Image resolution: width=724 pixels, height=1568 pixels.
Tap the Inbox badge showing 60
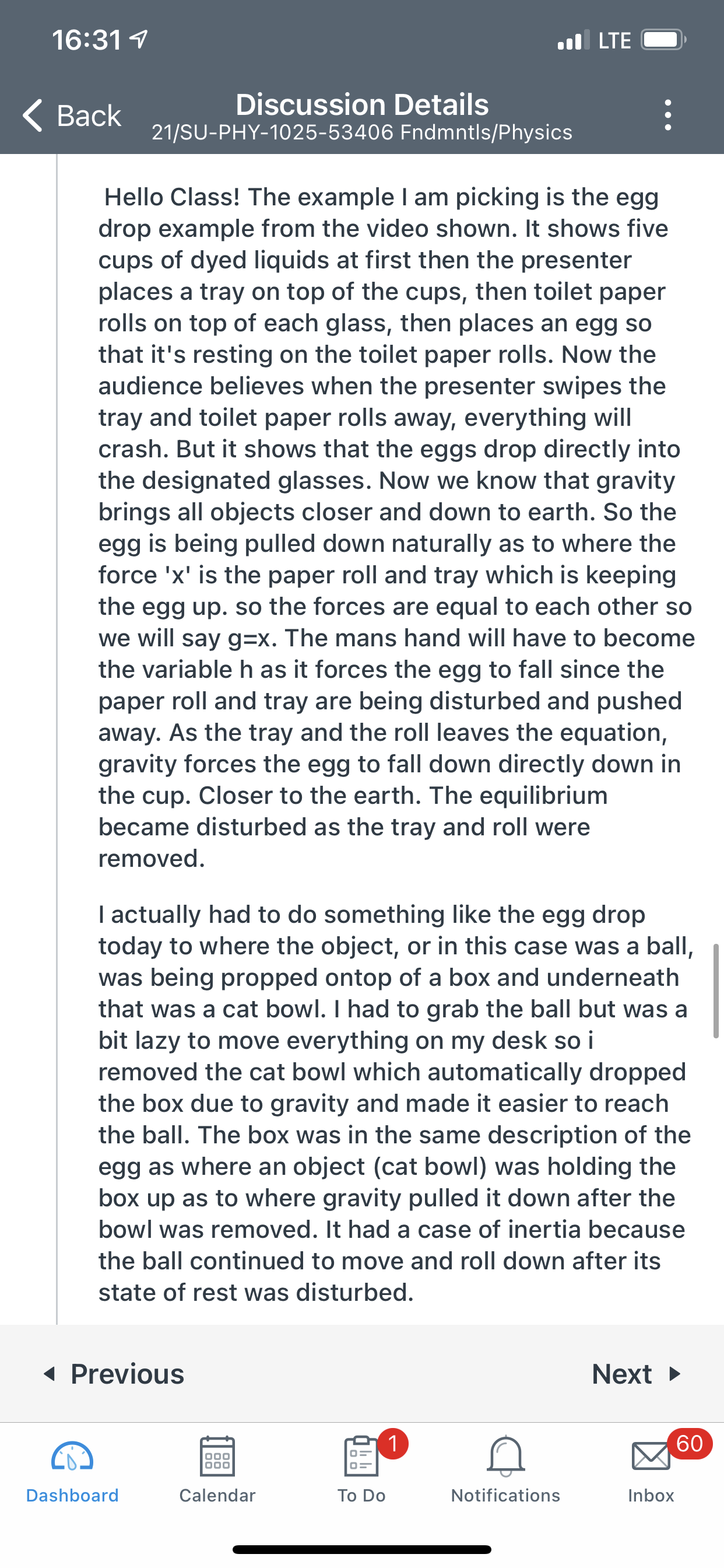pyautogui.click(x=690, y=1443)
